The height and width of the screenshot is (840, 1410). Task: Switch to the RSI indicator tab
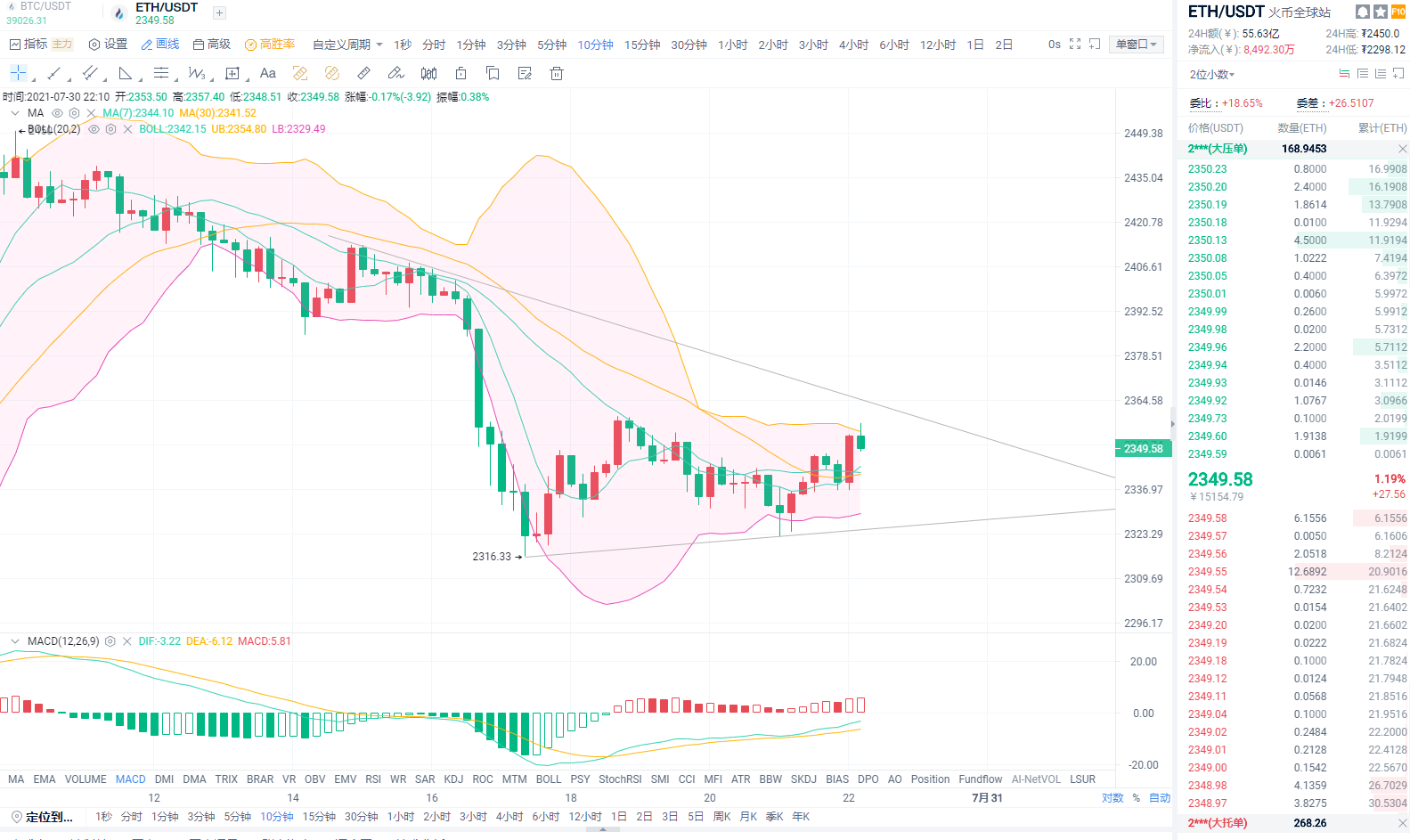pos(373,779)
